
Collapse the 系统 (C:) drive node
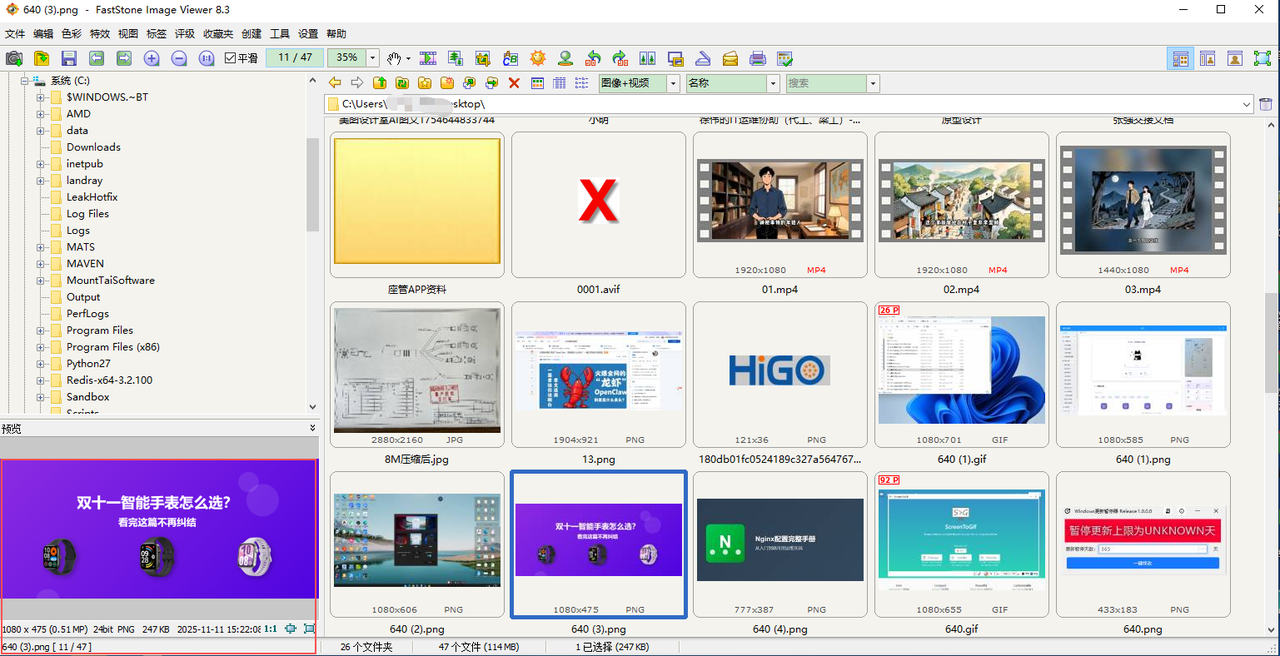point(25,81)
